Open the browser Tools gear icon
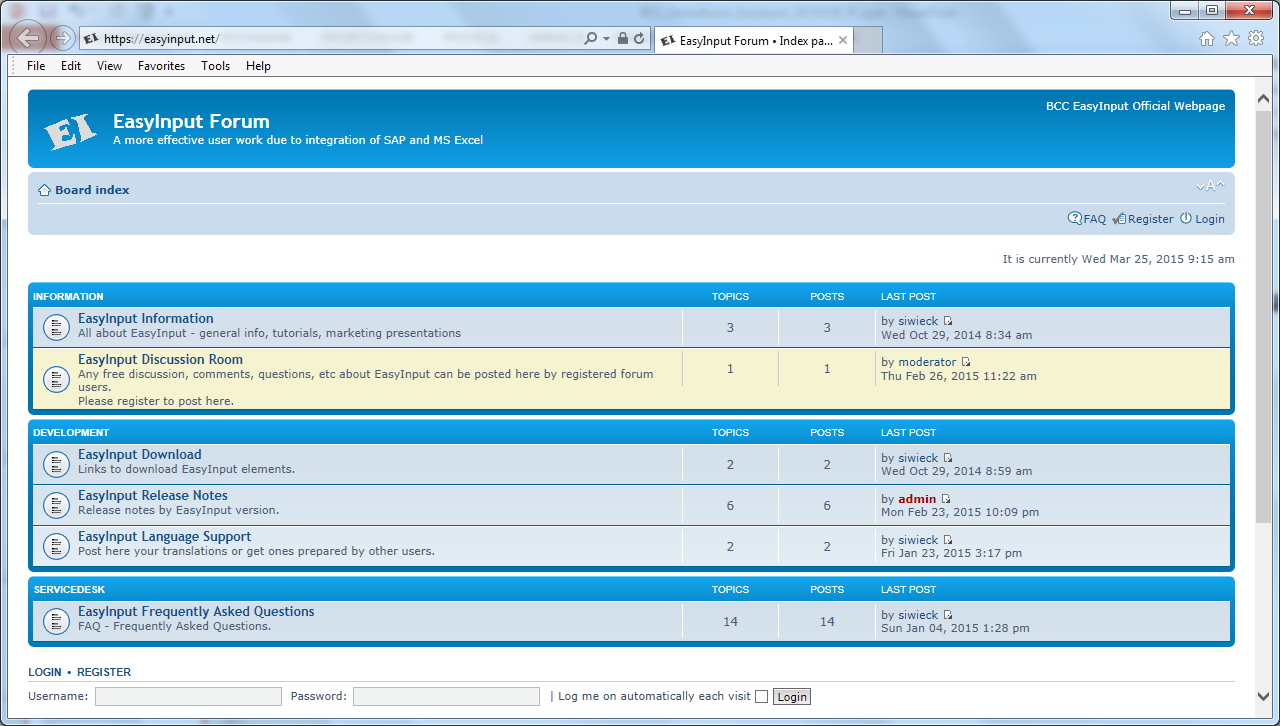Image resolution: width=1280 pixels, height=726 pixels. point(1256,38)
